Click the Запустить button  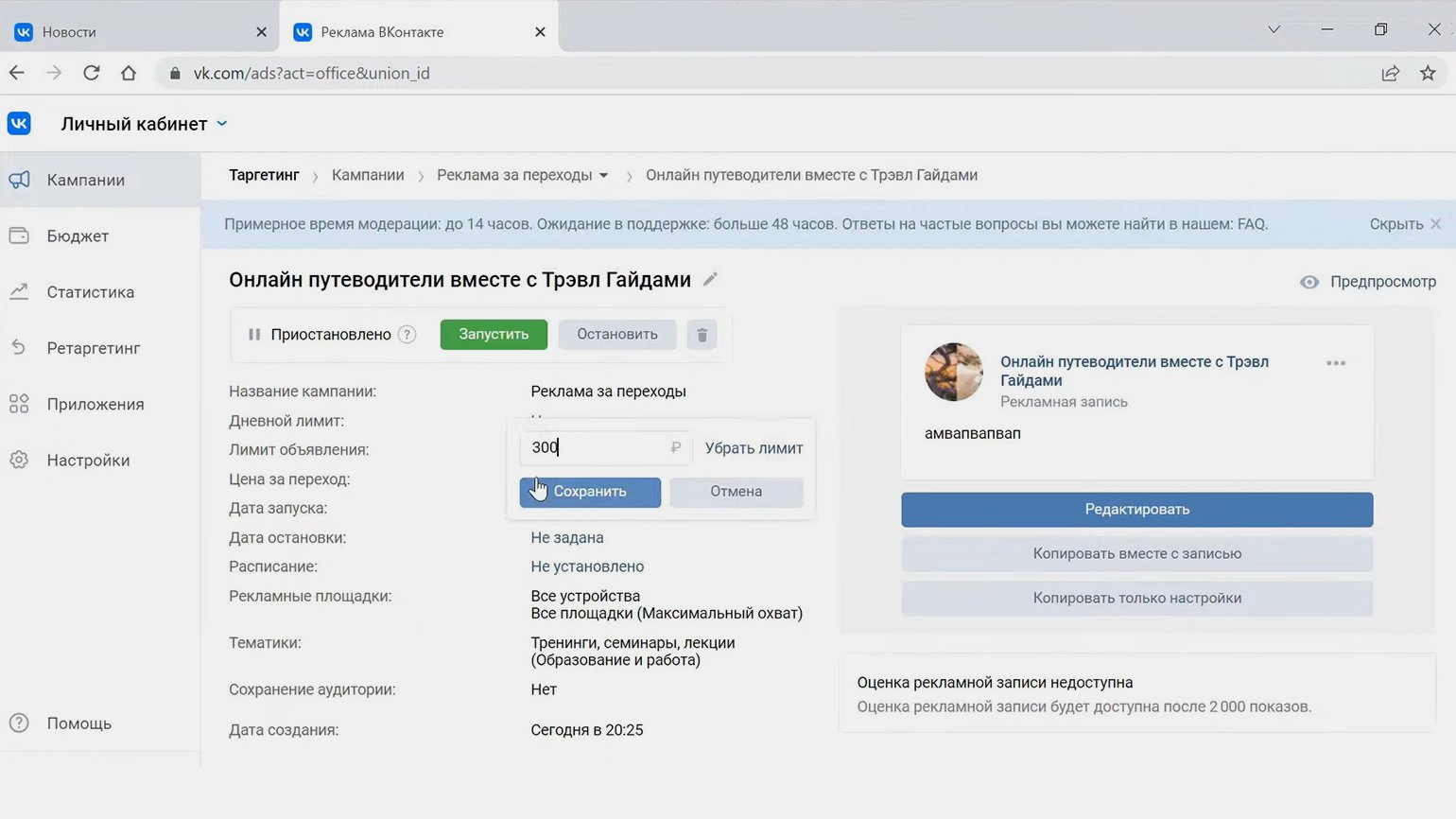click(x=494, y=334)
